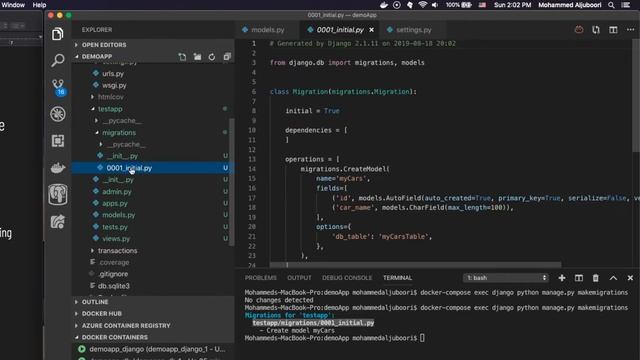
Task: Close the 0001_initial.py tab
Action: coord(371,30)
